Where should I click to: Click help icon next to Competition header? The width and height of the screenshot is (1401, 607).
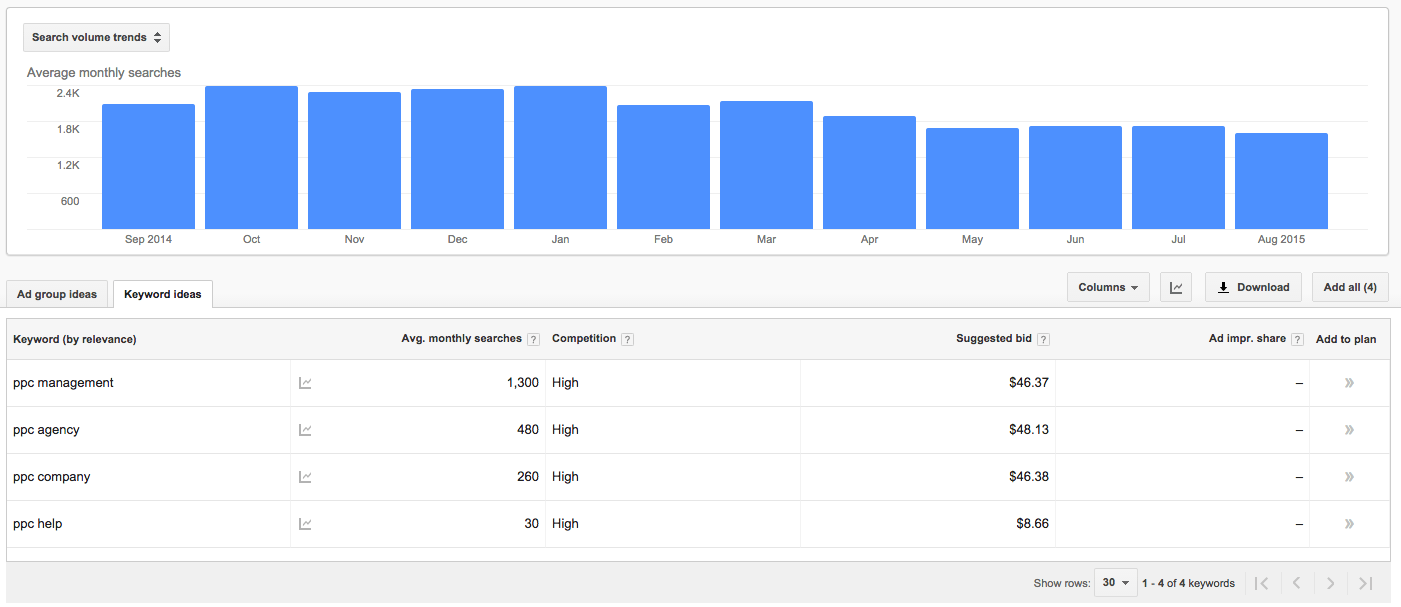coord(627,340)
